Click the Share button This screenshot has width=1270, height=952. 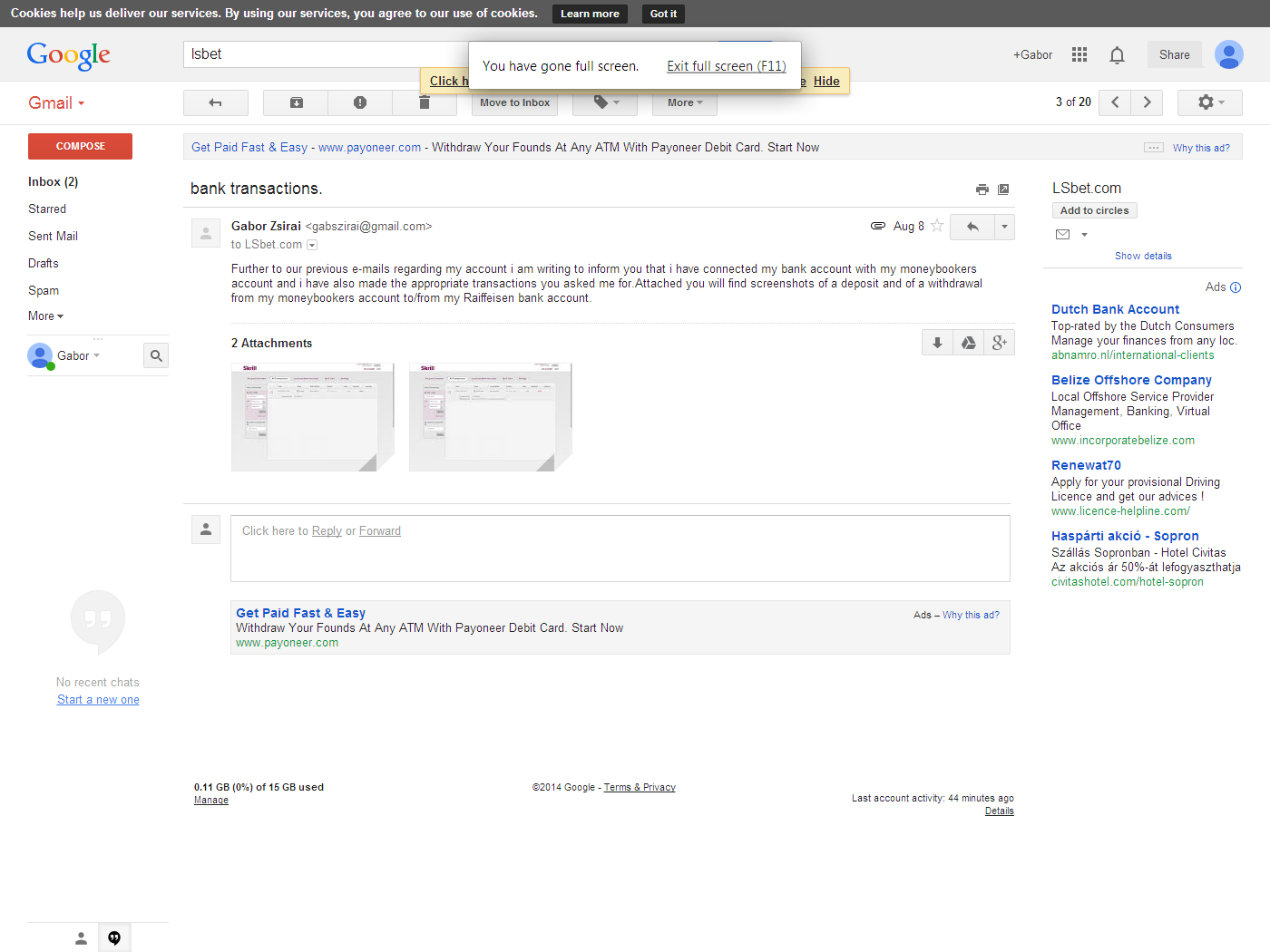[x=1175, y=54]
